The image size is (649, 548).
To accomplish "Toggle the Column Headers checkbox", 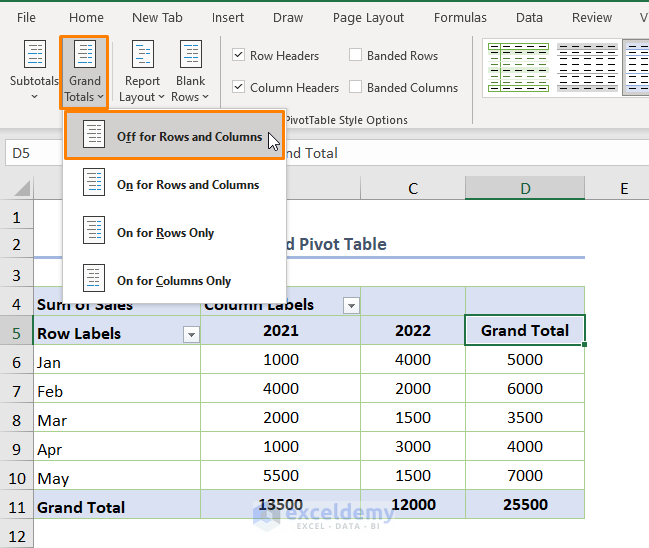I will point(238,87).
